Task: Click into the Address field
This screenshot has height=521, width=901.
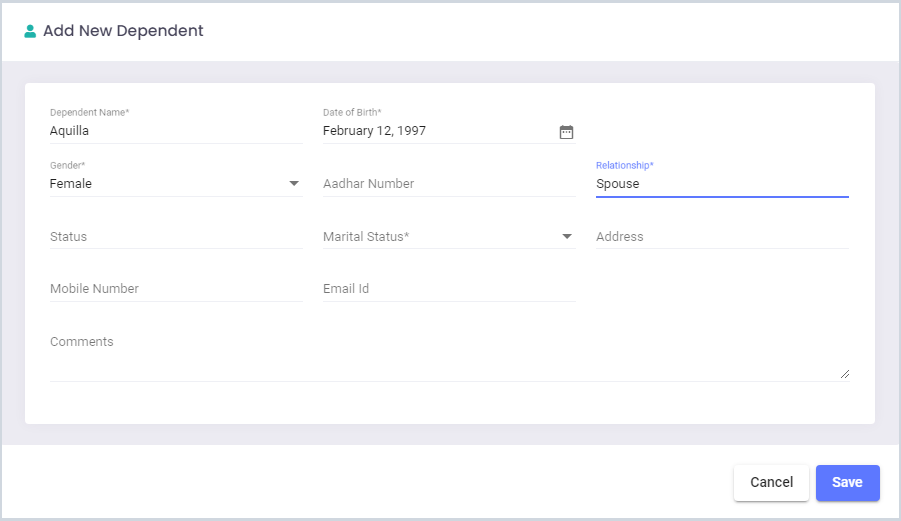Action: click(722, 237)
